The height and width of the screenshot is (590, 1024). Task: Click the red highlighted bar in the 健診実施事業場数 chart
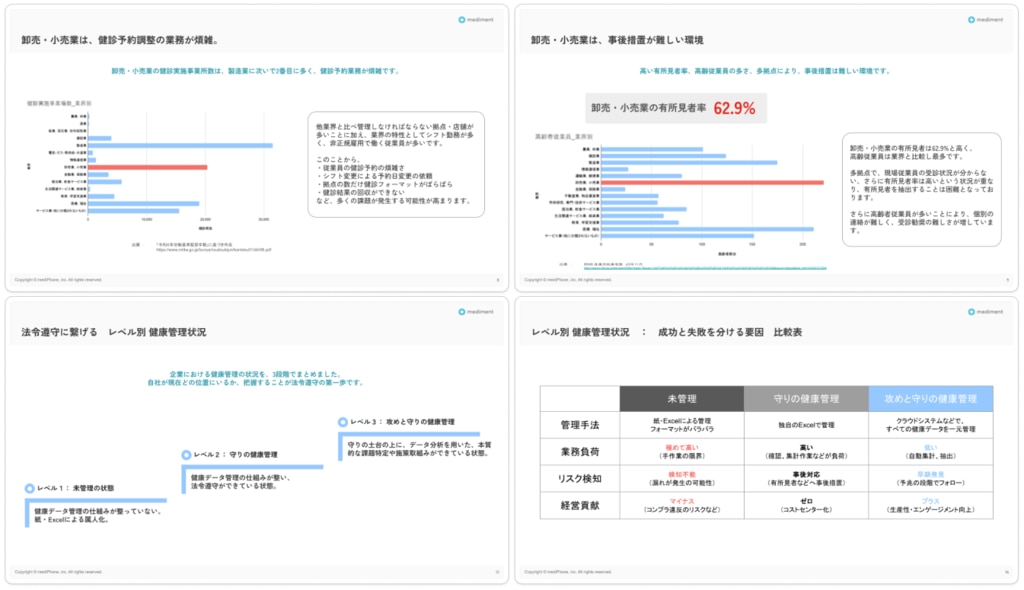(148, 167)
